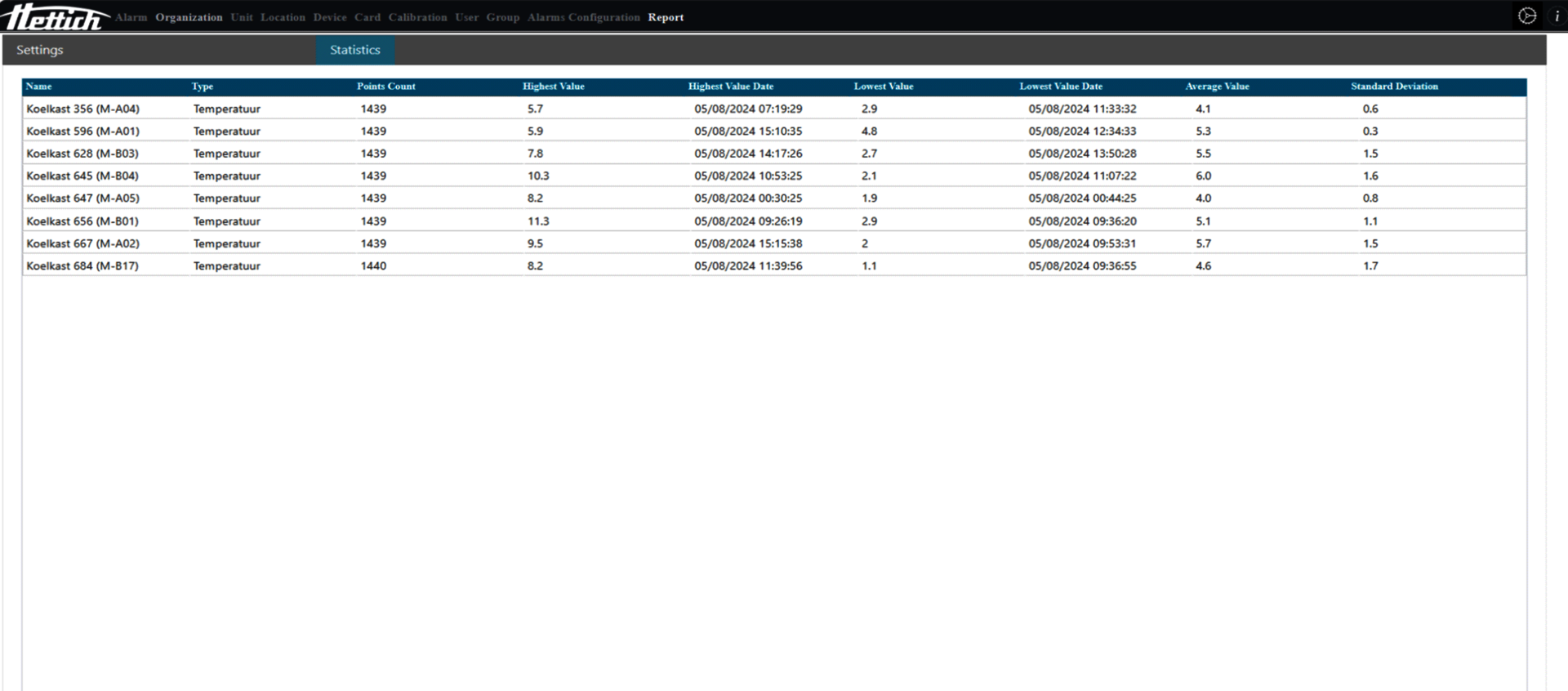Click the Report menu item
This screenshot has height=691, width=1568.
(x=666, y=17)
